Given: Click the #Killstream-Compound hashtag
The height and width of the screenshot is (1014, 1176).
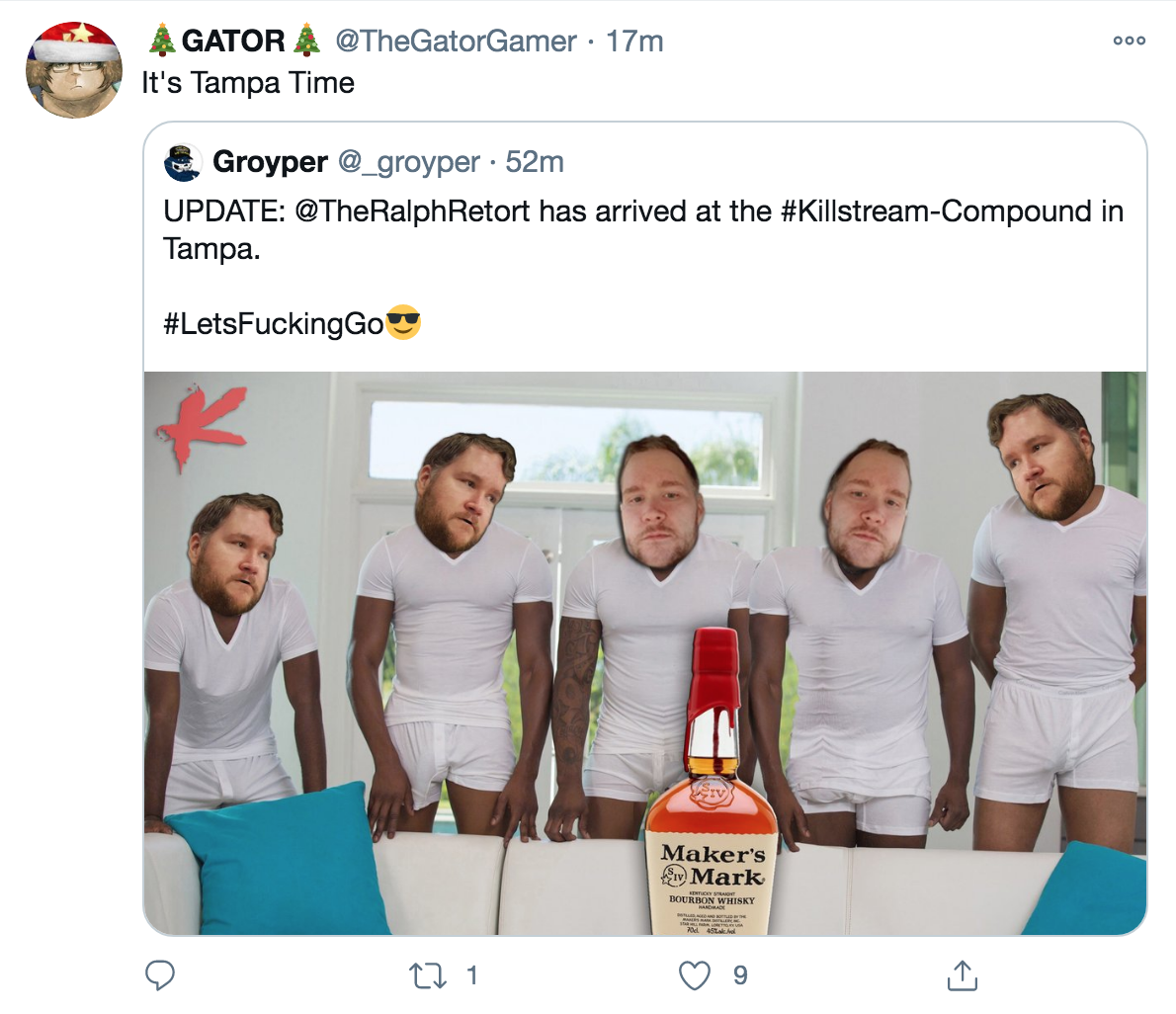Looking at the screenshot, I should coord(938,211).
